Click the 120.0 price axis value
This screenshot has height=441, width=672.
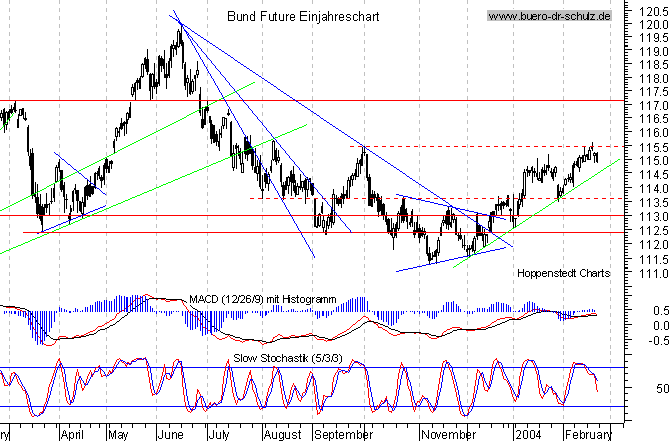click(646, 22)
